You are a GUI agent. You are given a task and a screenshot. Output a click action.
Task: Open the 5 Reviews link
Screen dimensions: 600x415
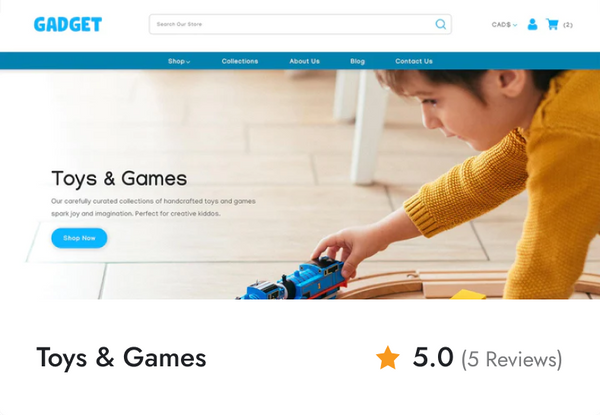512,359
